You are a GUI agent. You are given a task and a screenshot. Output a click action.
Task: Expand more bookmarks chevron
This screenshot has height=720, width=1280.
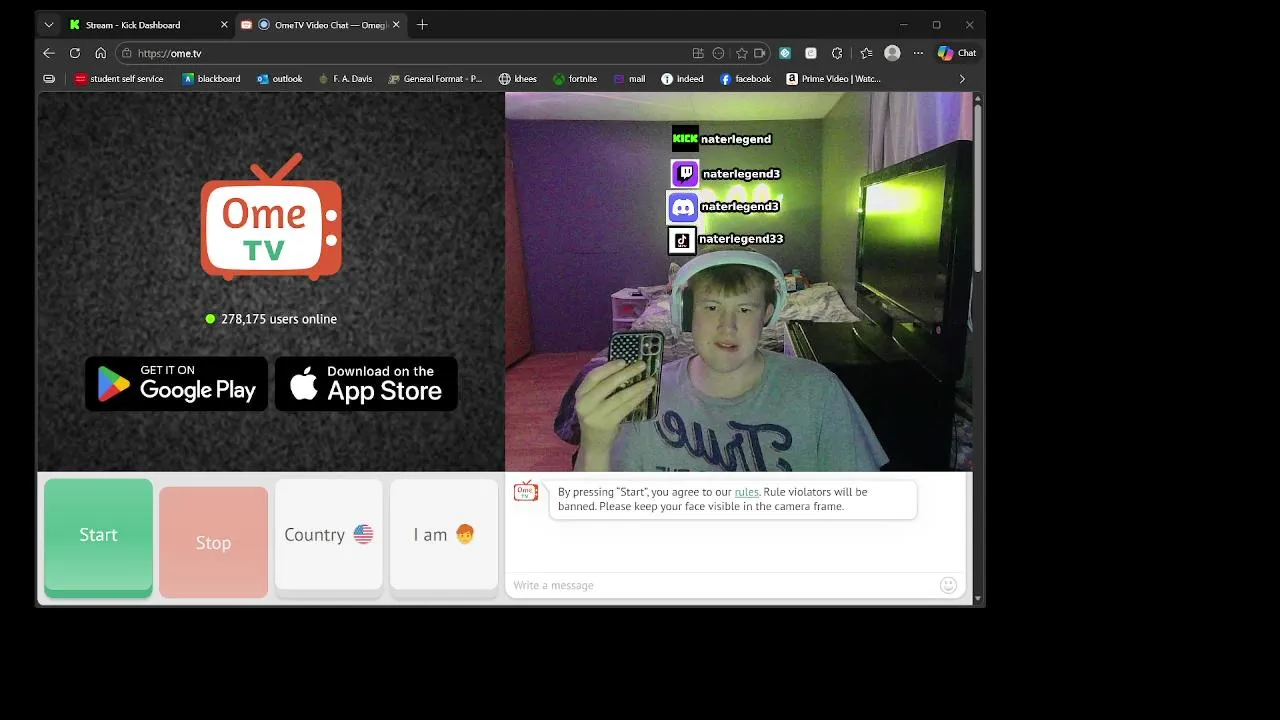click(x=962, y=79)
